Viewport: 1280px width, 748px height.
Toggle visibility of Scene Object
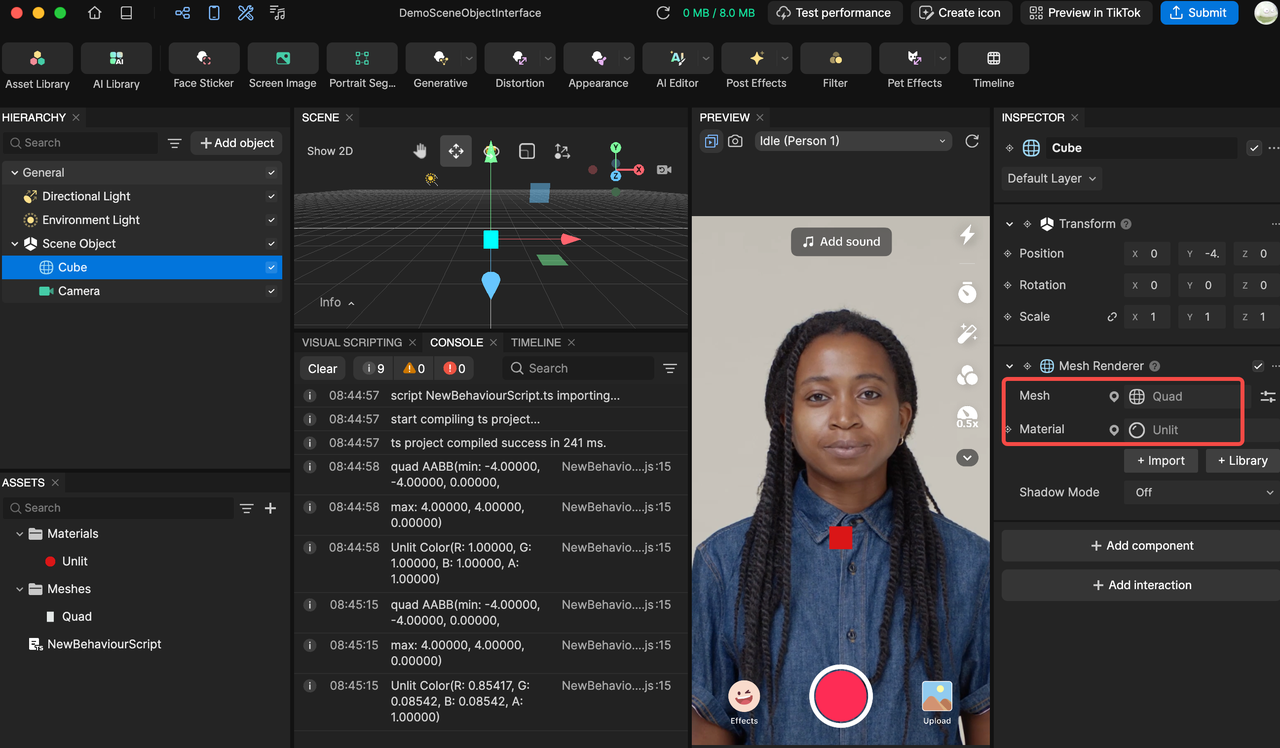point(271,244)
